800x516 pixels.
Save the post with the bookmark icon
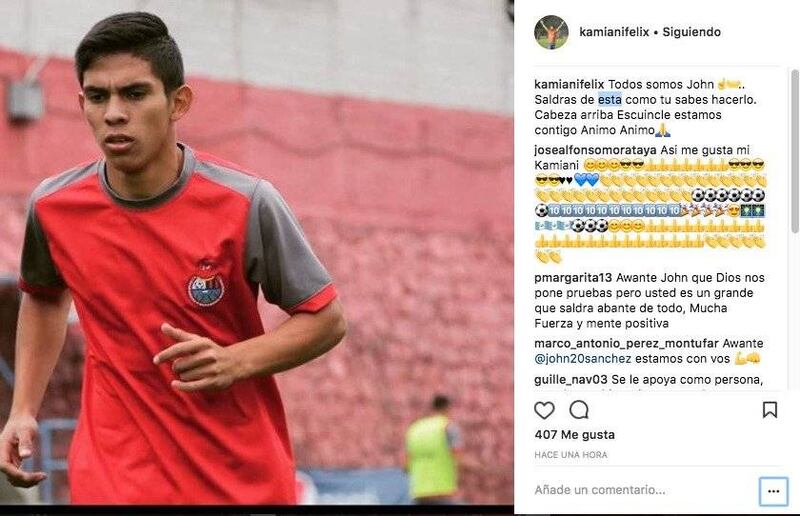click(x=769, y=410)
